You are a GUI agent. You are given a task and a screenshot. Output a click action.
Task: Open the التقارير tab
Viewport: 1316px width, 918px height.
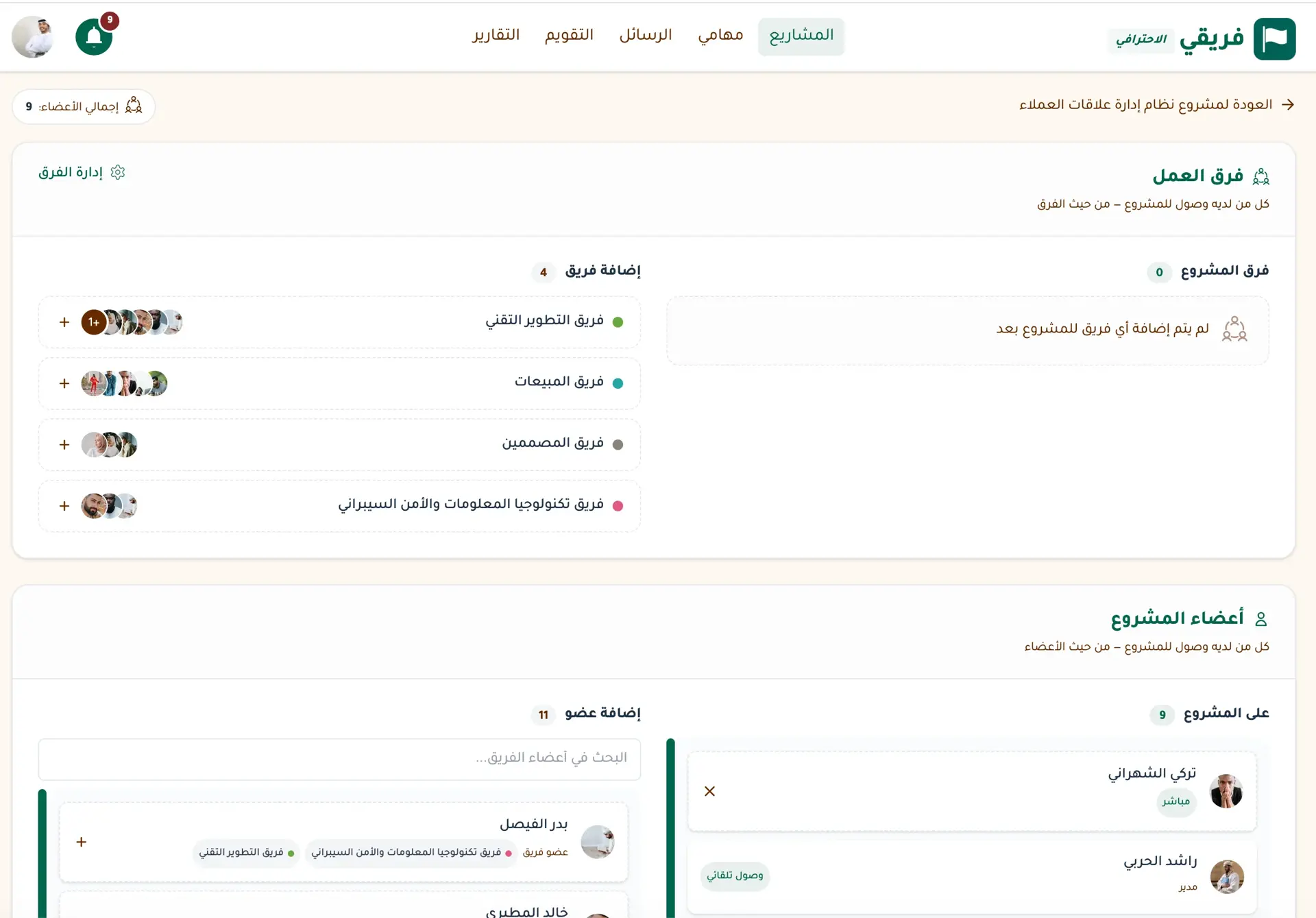pyautogui.click(x=496, y=36)
